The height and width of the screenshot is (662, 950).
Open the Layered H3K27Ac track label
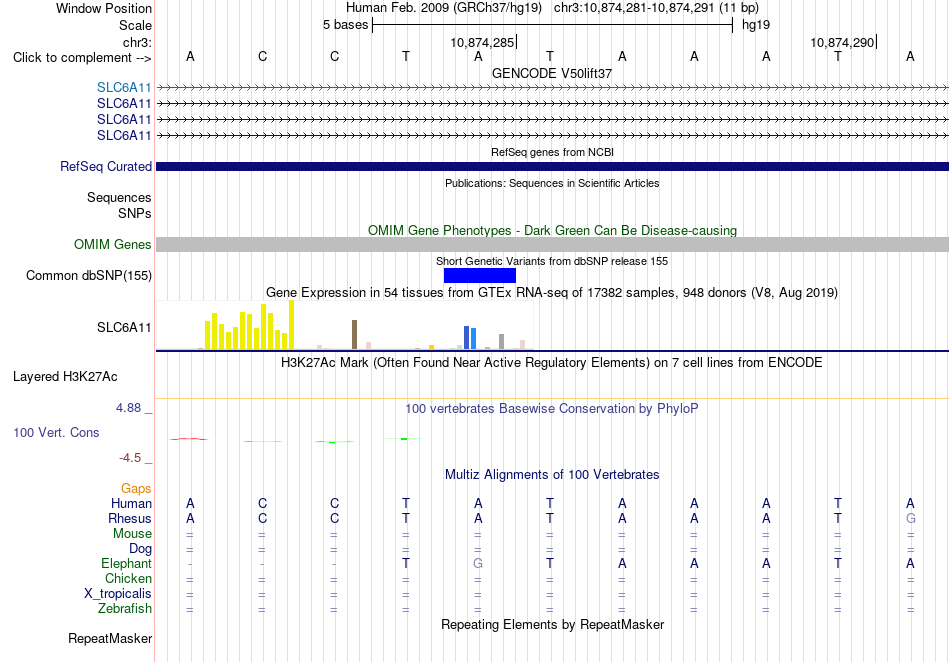pyautogui.click(x=65, y=377)
